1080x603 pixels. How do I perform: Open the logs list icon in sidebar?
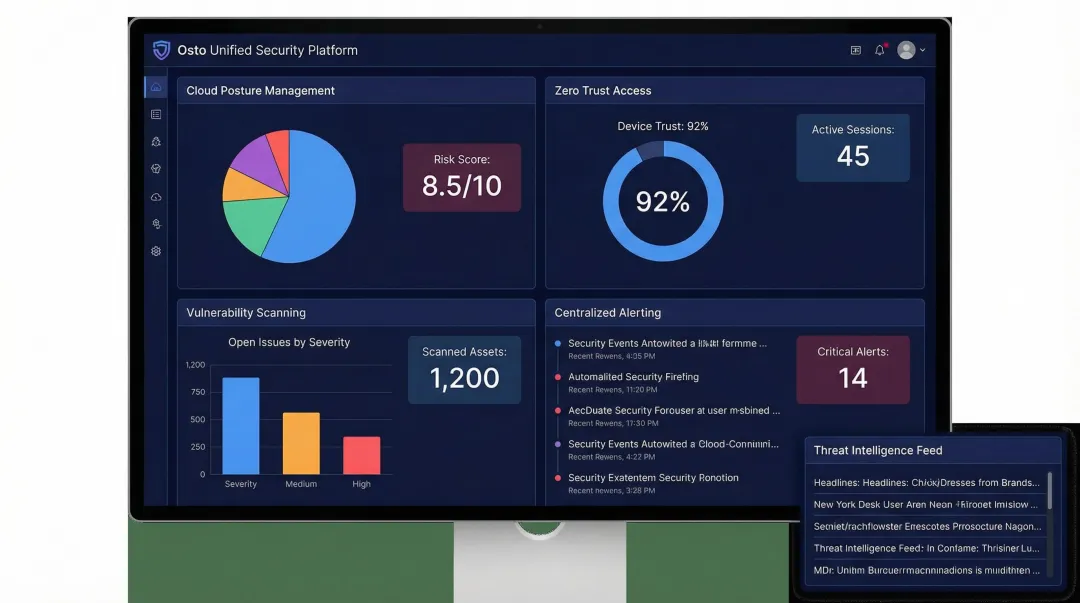click(x=155, y=114)
